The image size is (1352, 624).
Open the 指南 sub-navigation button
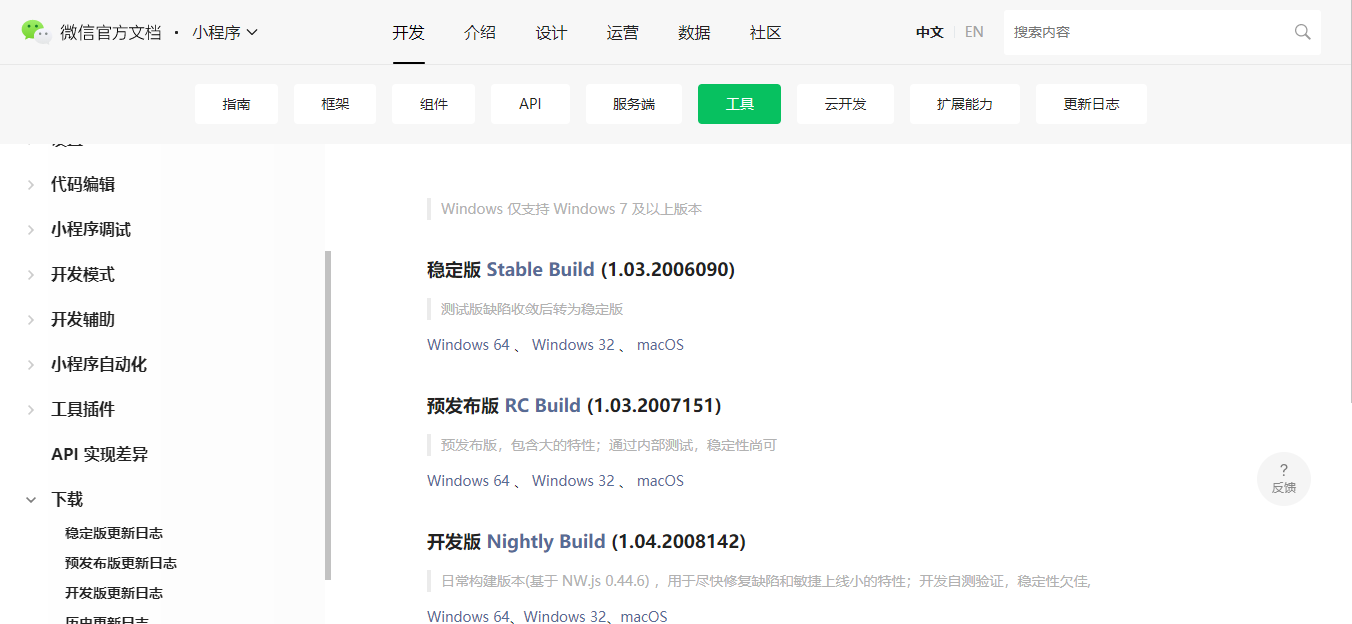pos(237,104)
